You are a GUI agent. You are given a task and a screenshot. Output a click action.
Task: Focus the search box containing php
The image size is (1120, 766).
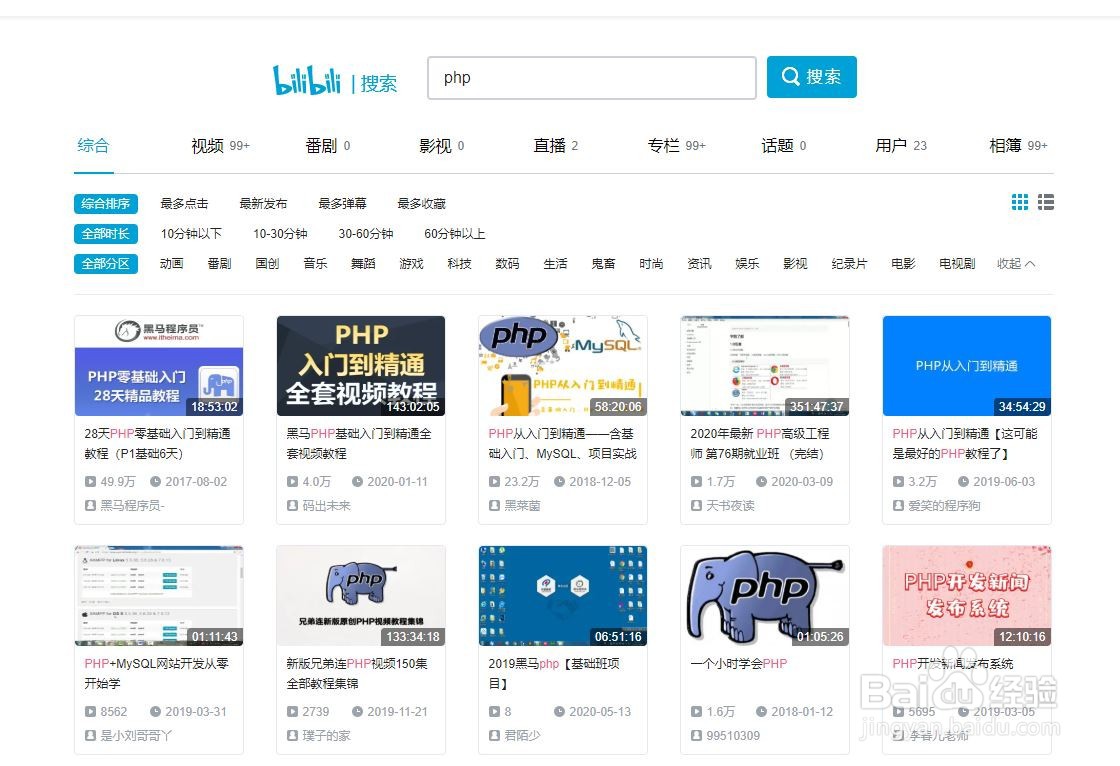pos(591,78)
